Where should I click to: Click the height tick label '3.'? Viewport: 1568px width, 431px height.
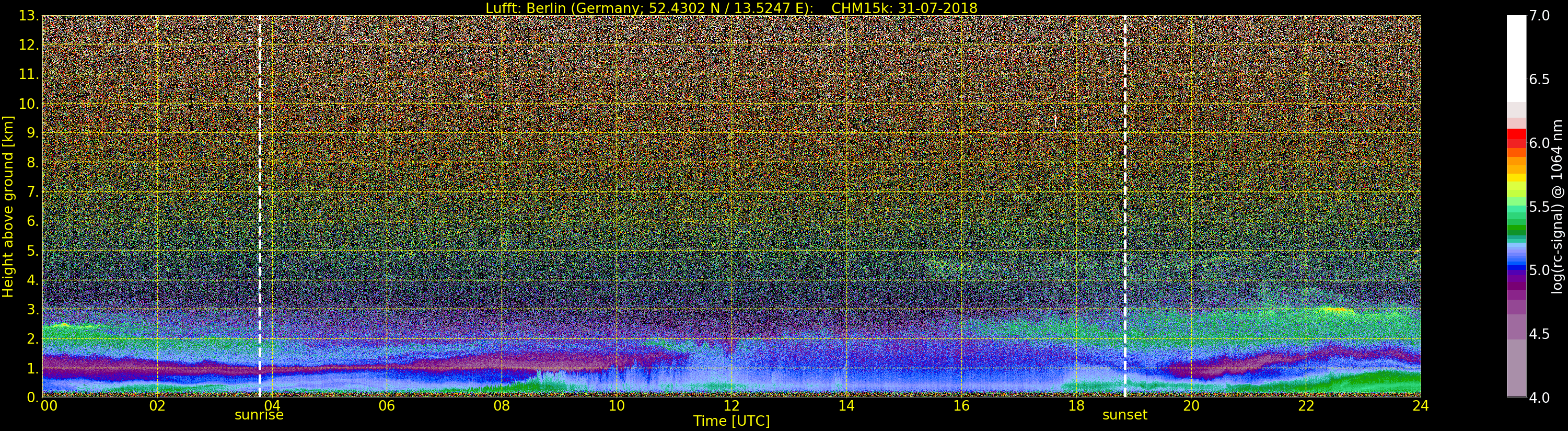click(x=33, y=310)
